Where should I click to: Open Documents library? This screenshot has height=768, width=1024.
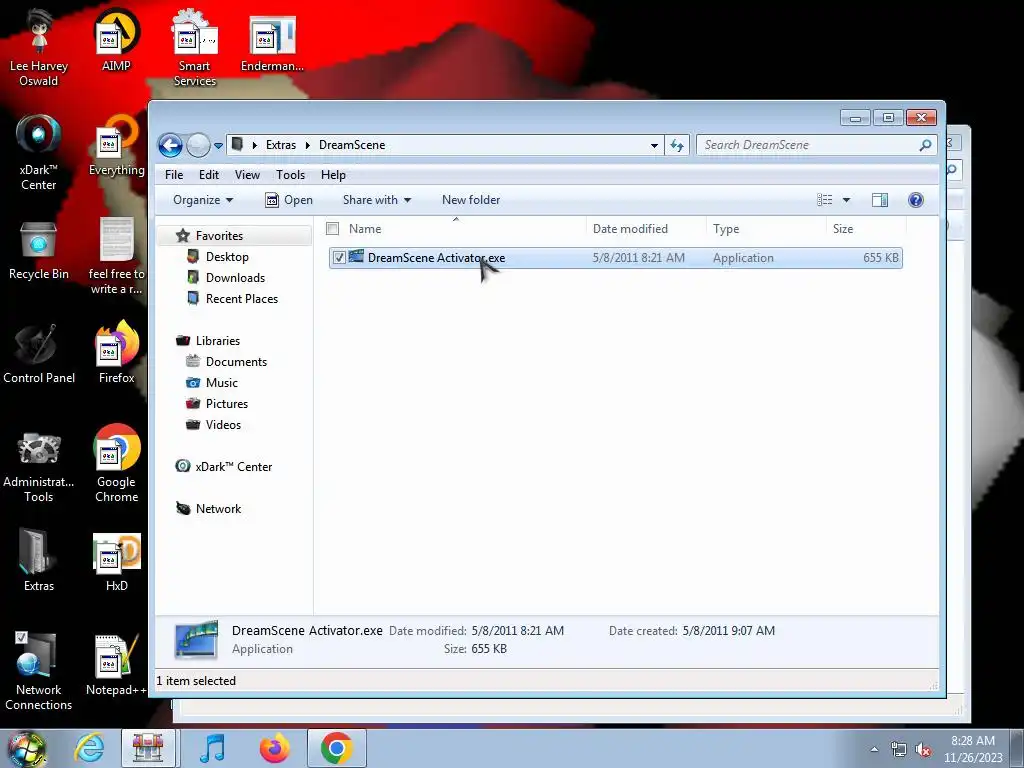click(236, 362)
